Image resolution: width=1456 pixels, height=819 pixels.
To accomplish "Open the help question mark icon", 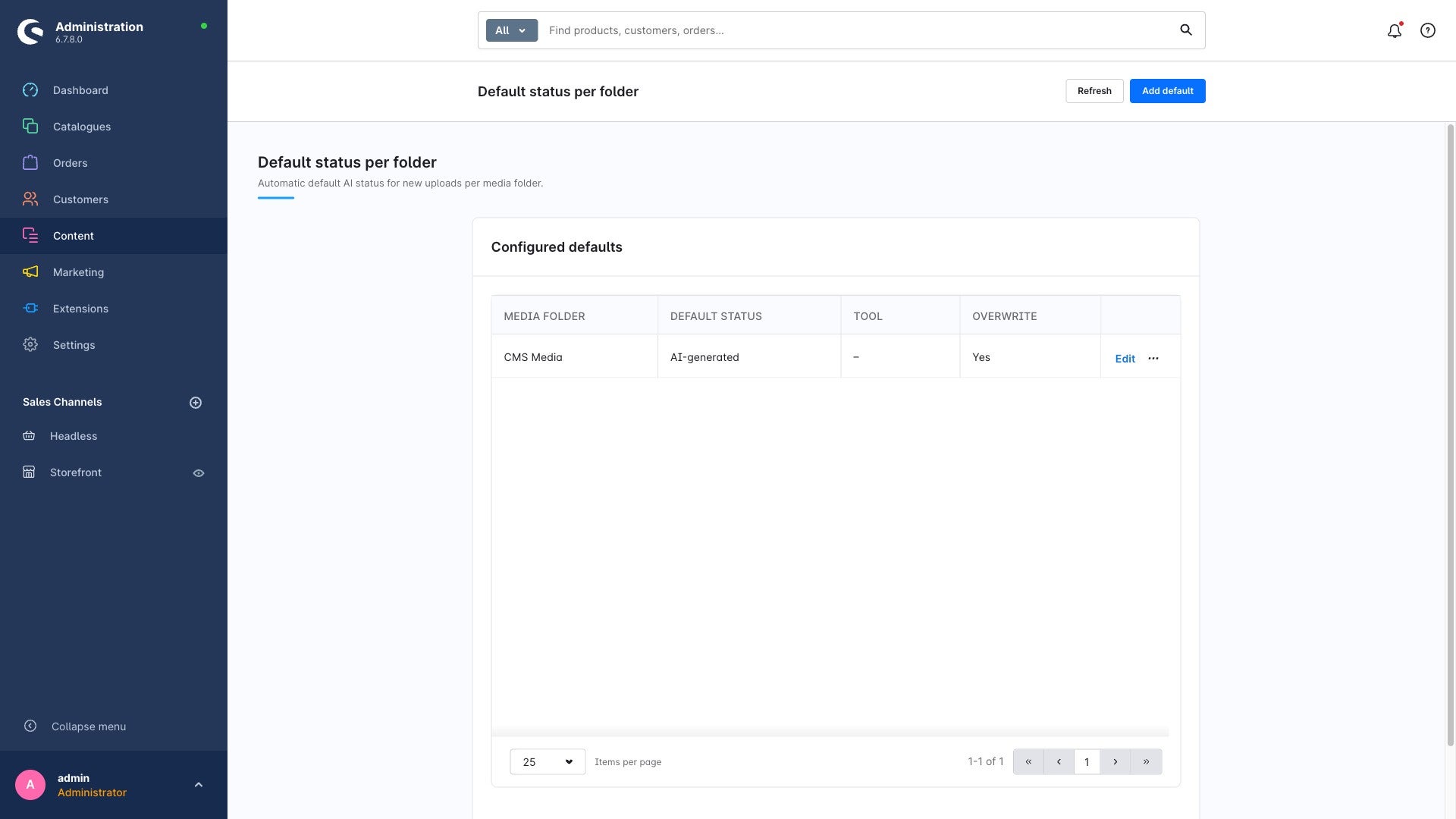I will coord(1428,30).
